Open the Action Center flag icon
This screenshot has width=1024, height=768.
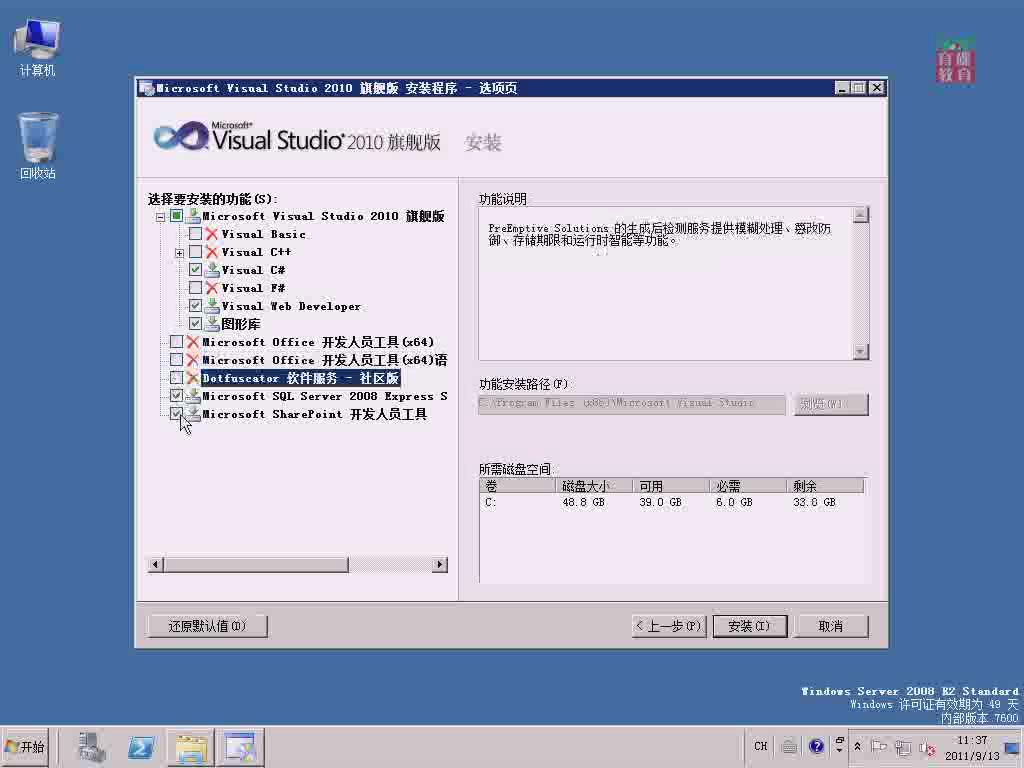click(x=879, y=746)
